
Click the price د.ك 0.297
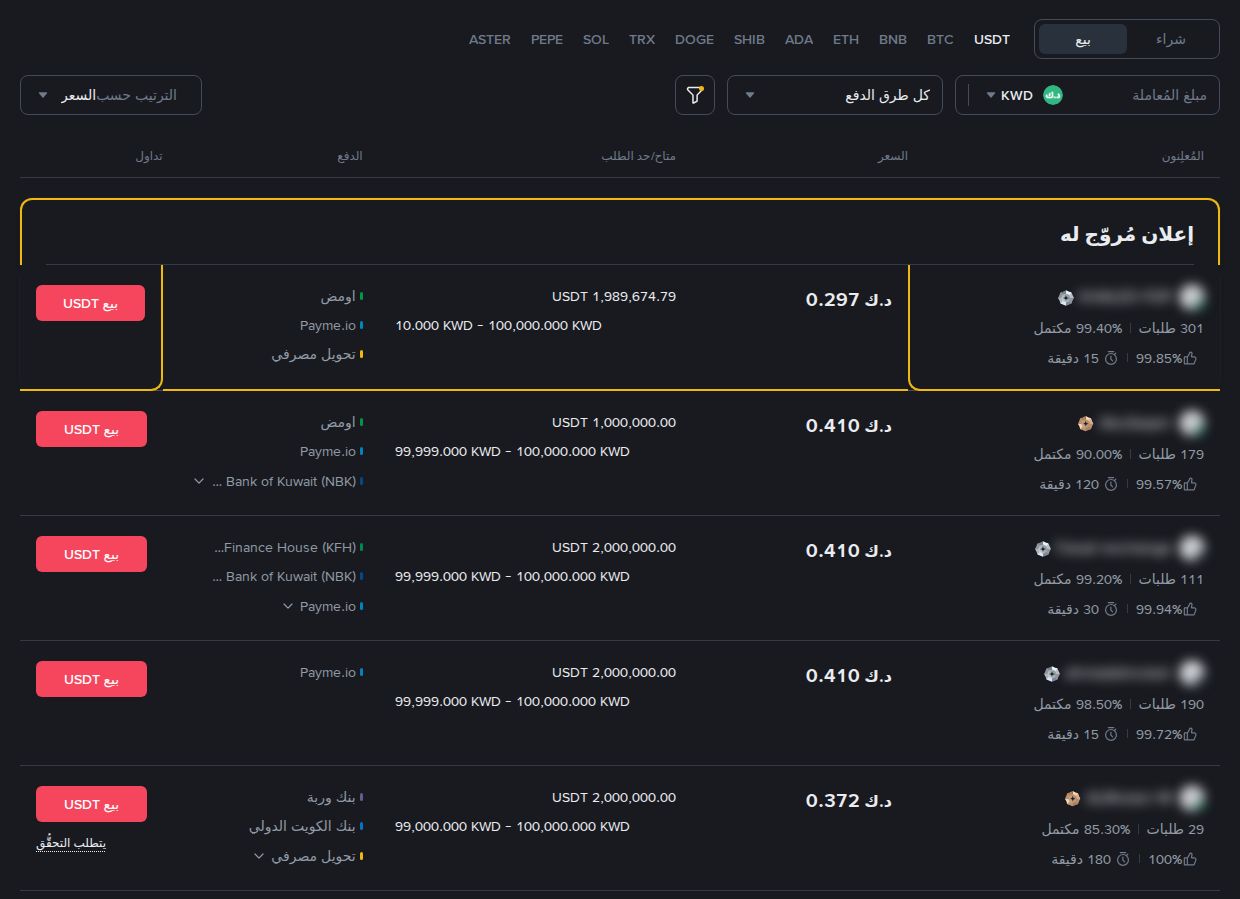pyautogui.click(x=849, y=299)
